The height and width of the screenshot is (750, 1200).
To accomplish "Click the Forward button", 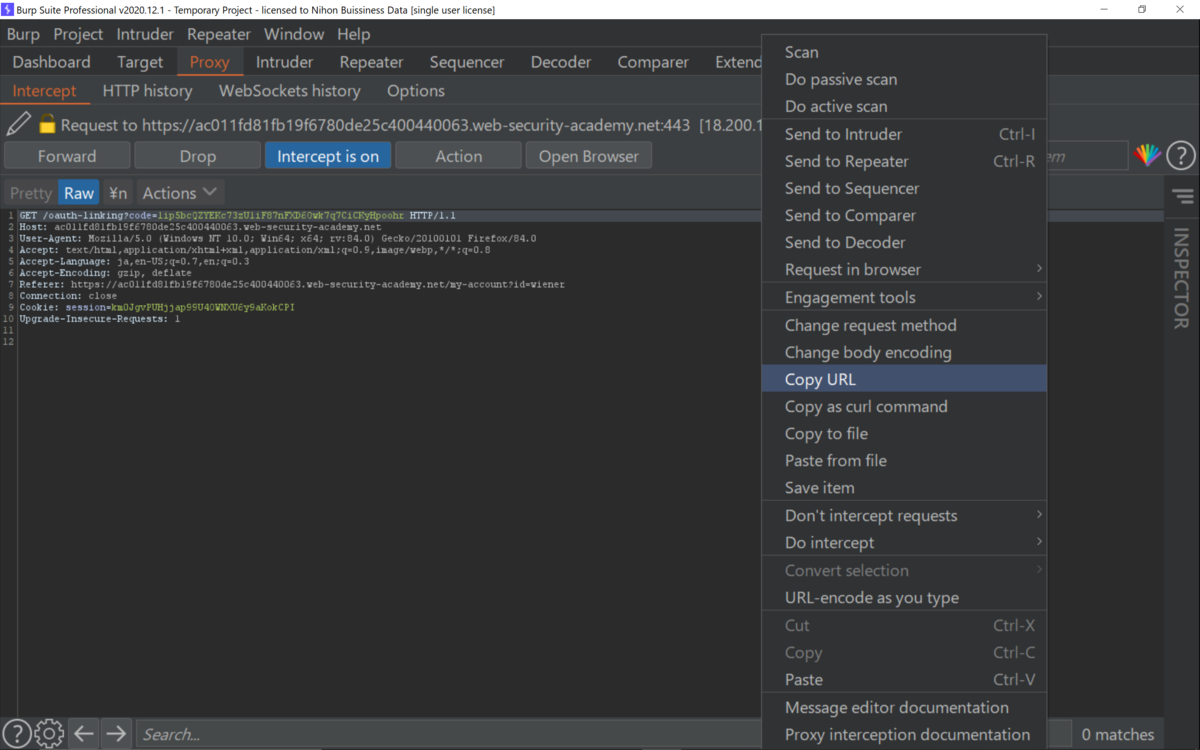I will 67,156.
